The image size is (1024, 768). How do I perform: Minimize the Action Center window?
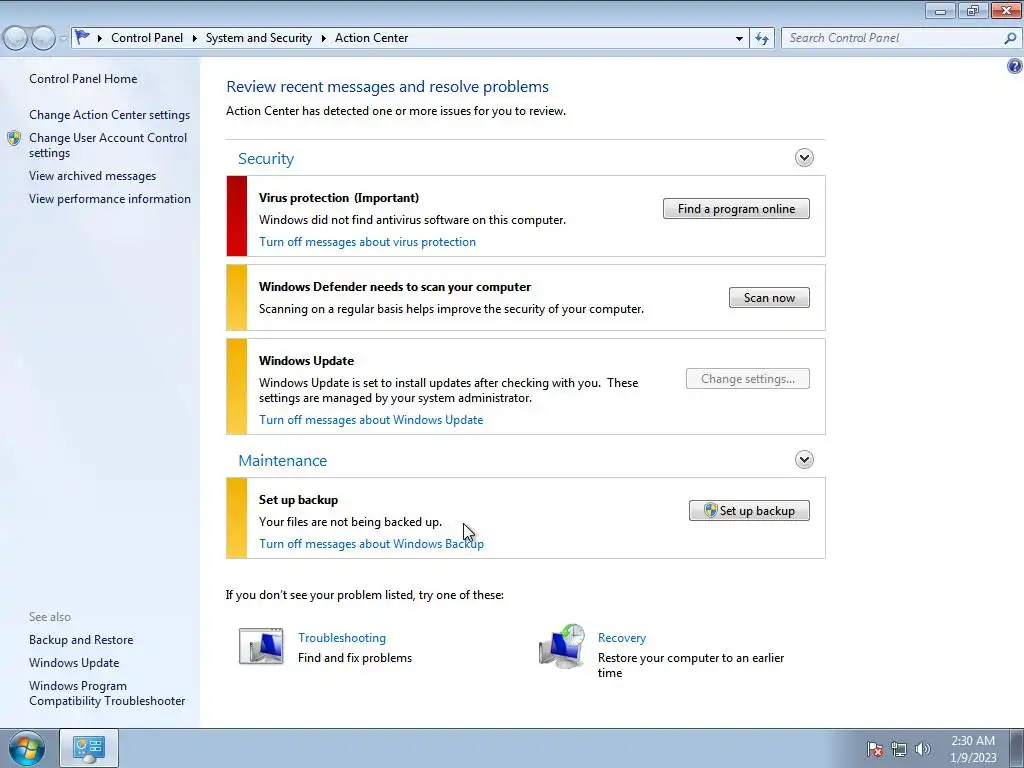click(x=940, y=10)
